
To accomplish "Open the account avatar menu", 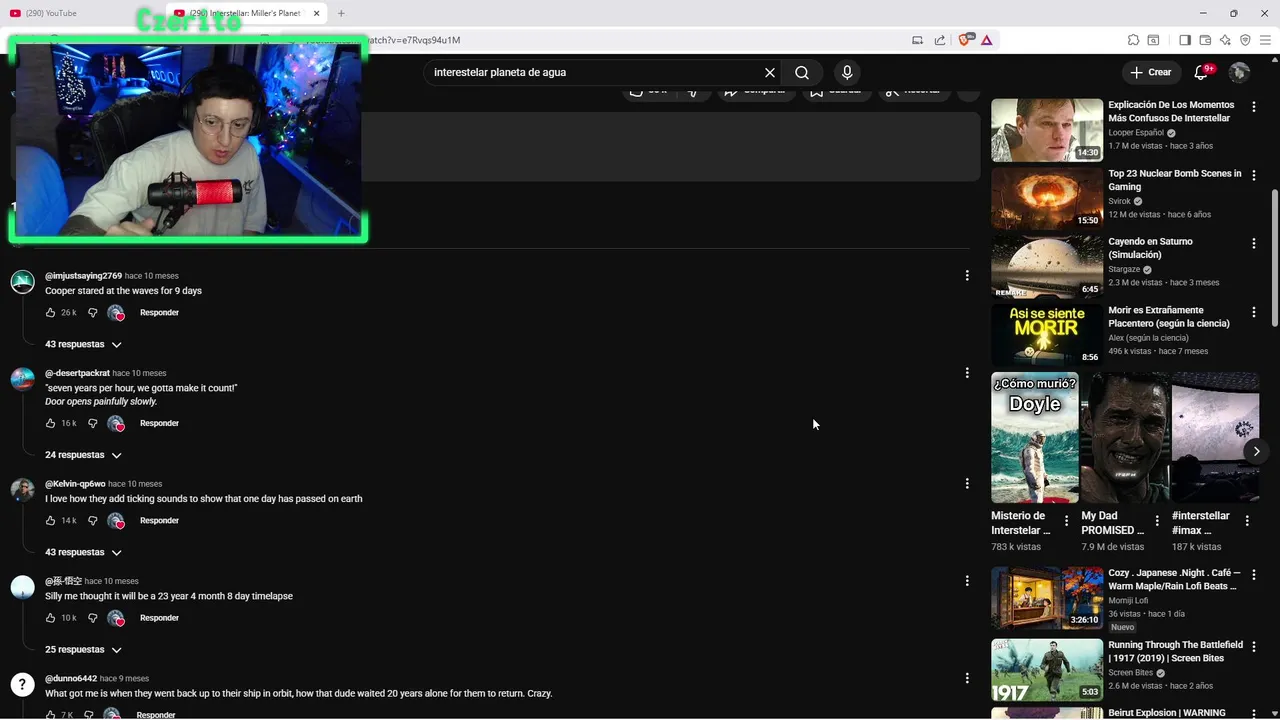I will (x=1239, y=73).
